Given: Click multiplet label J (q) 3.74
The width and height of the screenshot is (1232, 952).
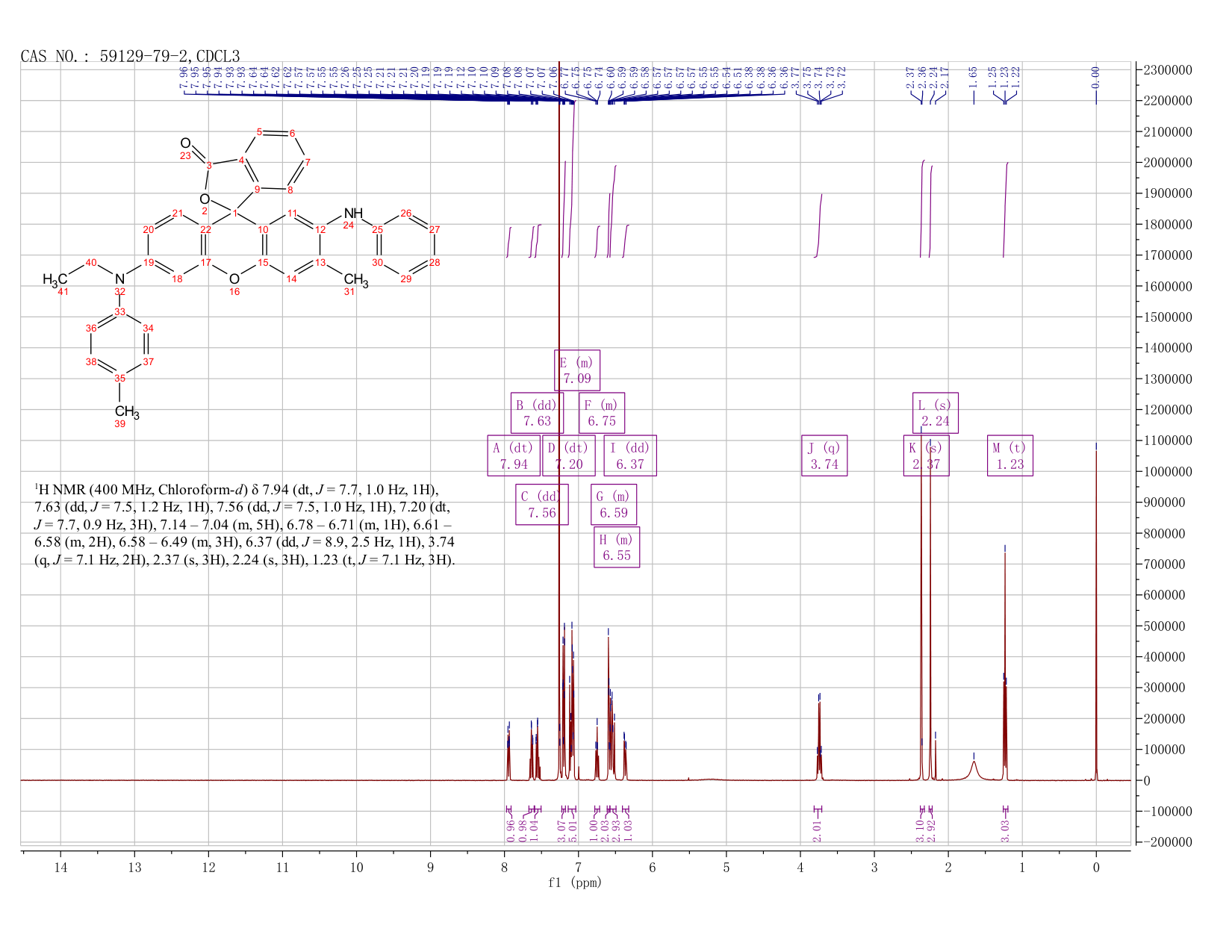Looking at the screenshot, I should point(824,455).
